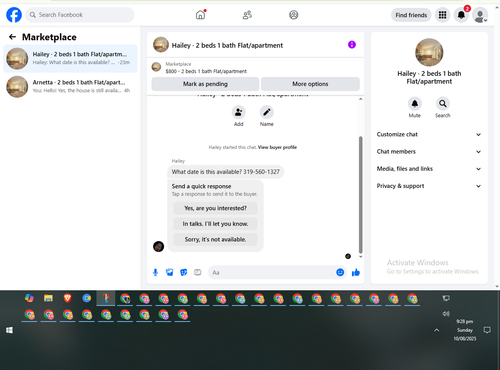Open Brave browser from the taskbar
This screenshot has width=500, height=370.
tap(68, 298)
